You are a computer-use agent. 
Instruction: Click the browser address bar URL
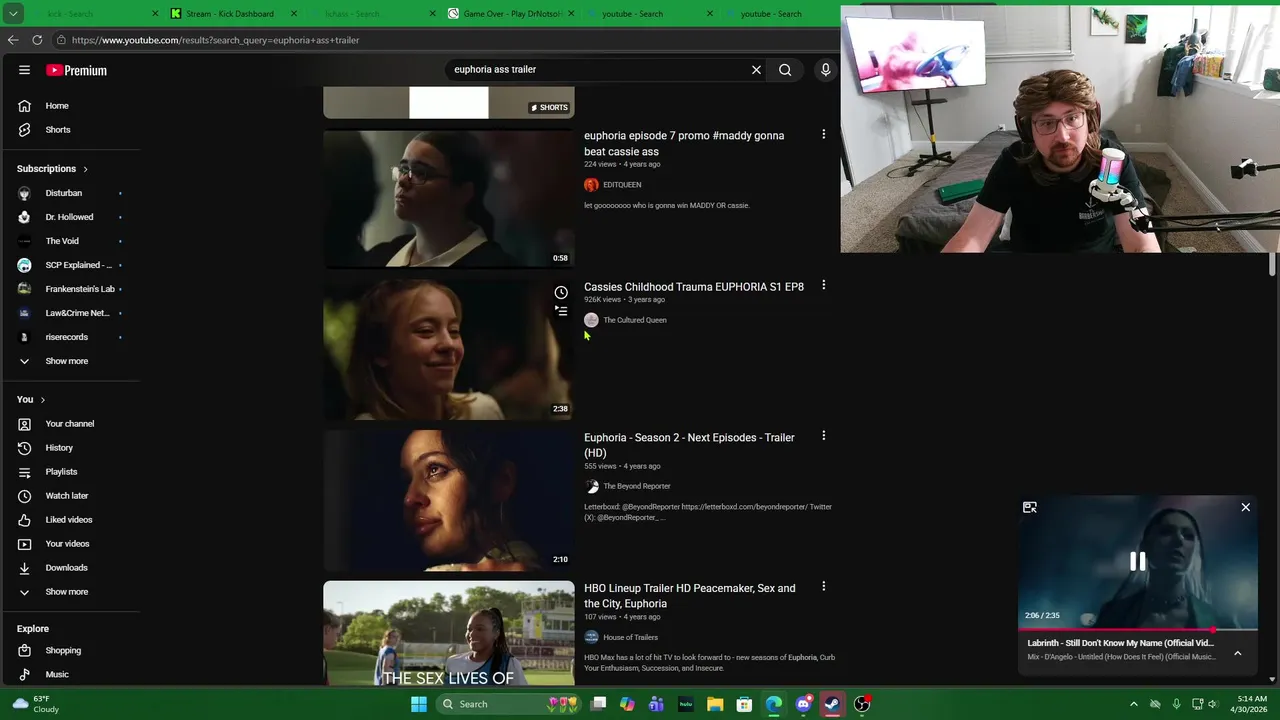(x=215, y=40)
